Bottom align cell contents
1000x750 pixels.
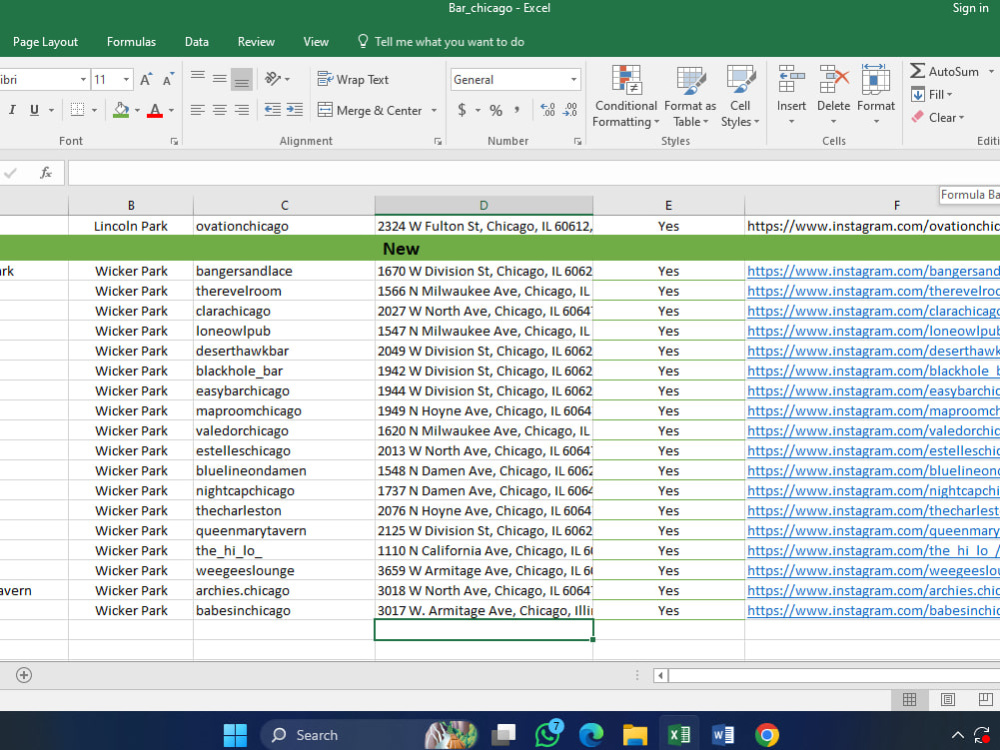tap(242, 79)
